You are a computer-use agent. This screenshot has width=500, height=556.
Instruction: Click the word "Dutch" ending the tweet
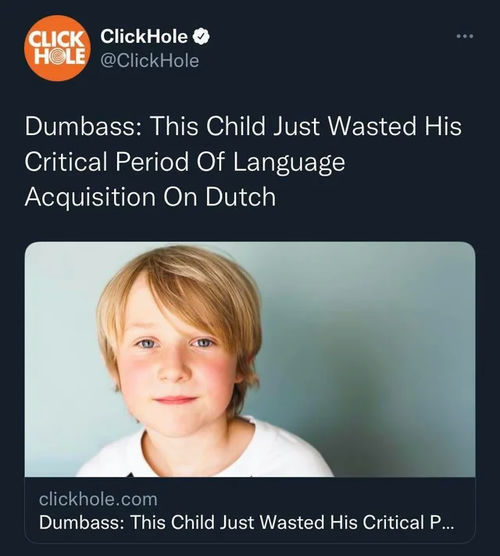coord(240,197)
